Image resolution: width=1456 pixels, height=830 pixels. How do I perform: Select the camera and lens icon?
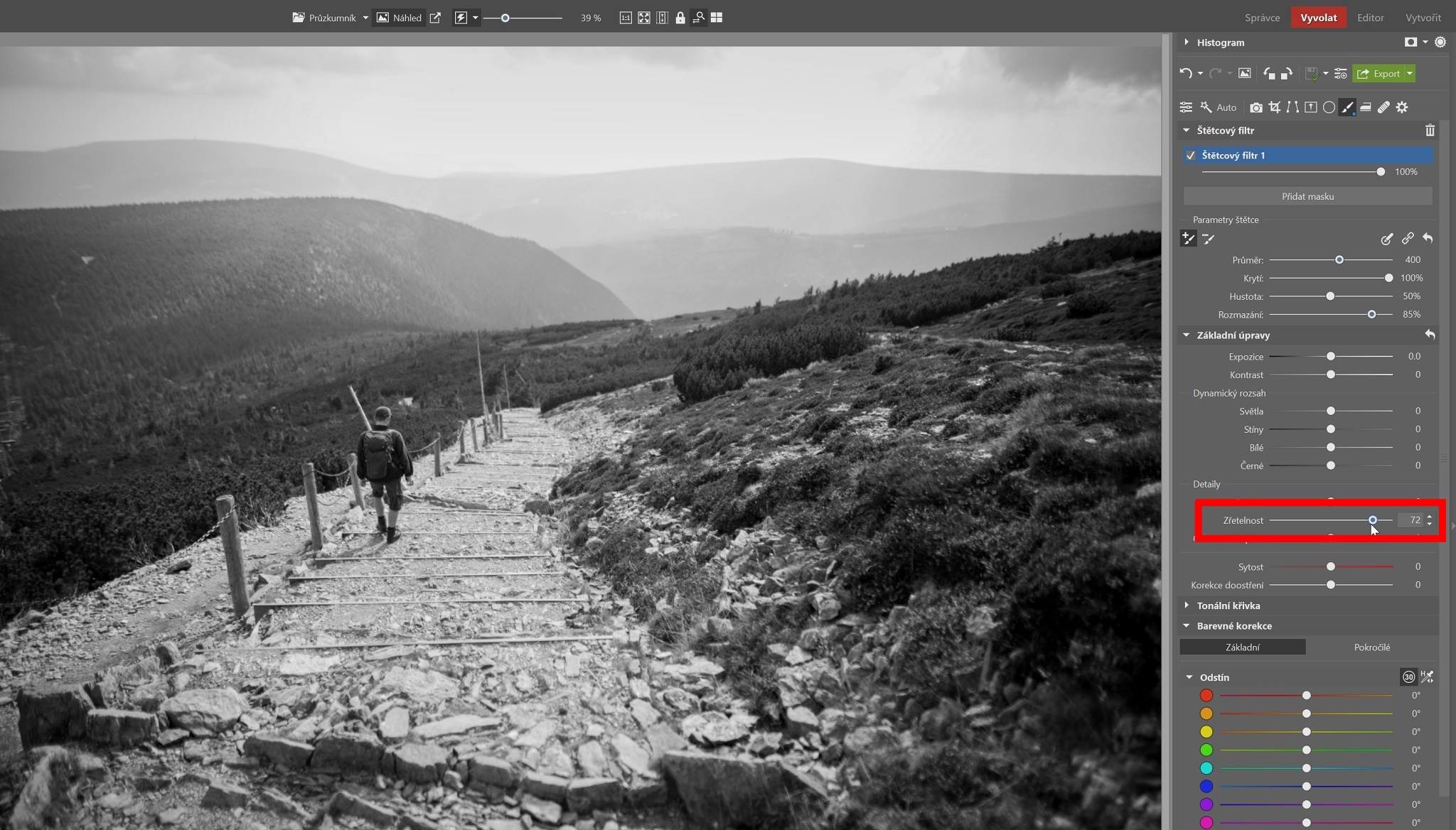tap(1256, 107)
